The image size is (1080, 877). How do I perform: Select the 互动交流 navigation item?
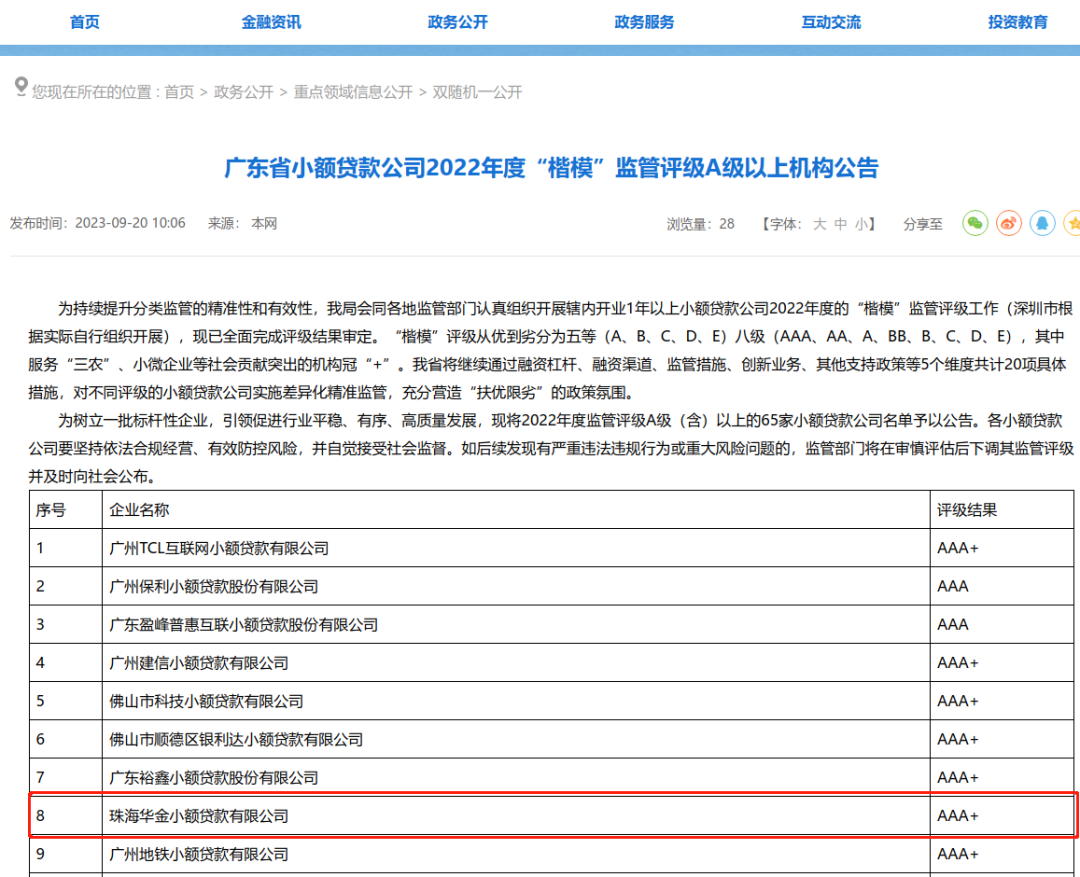click(x=831, y=22)
